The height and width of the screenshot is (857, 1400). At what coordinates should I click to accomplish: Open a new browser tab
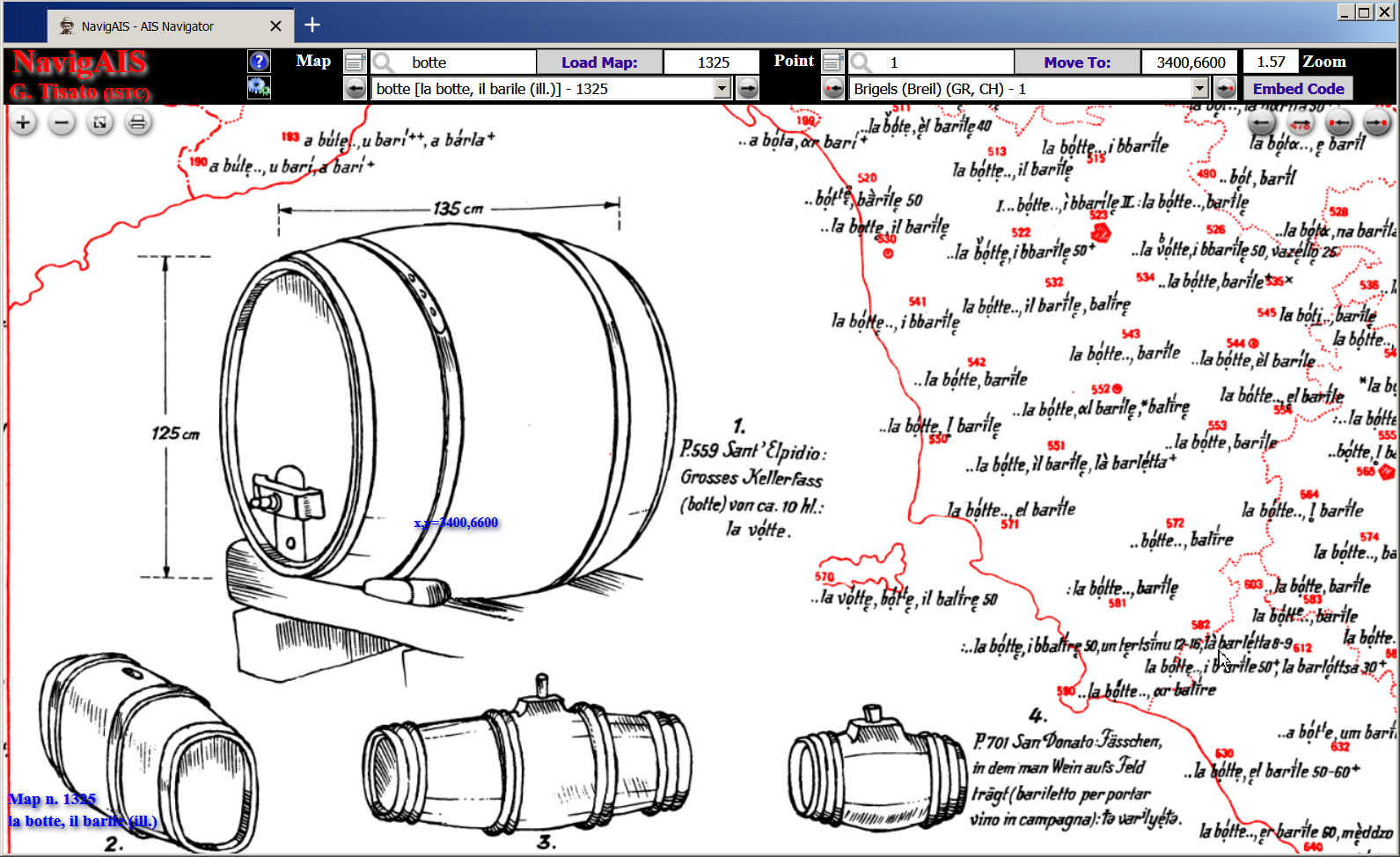(312, 26)
